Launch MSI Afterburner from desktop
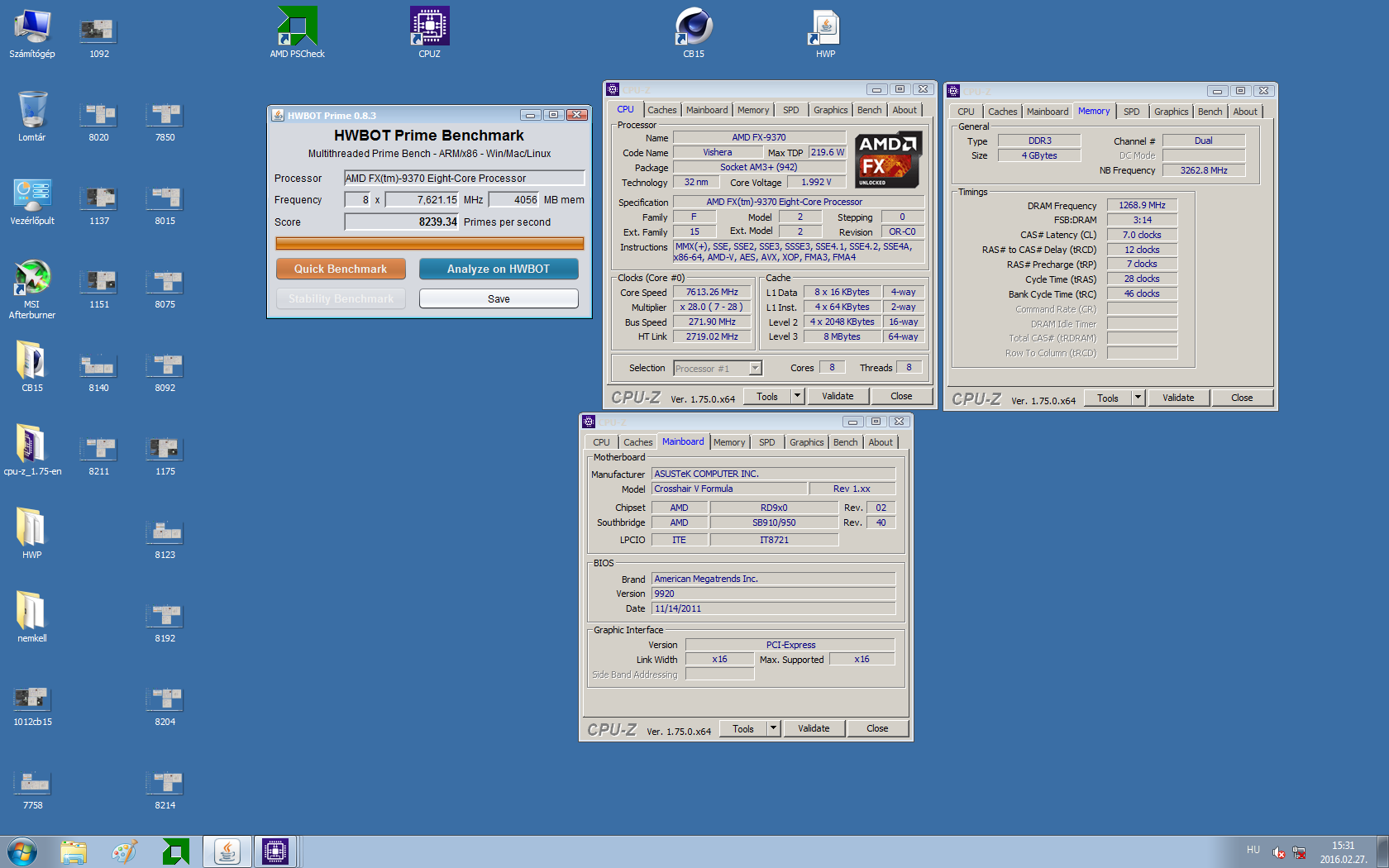 (x=32, y=289)
